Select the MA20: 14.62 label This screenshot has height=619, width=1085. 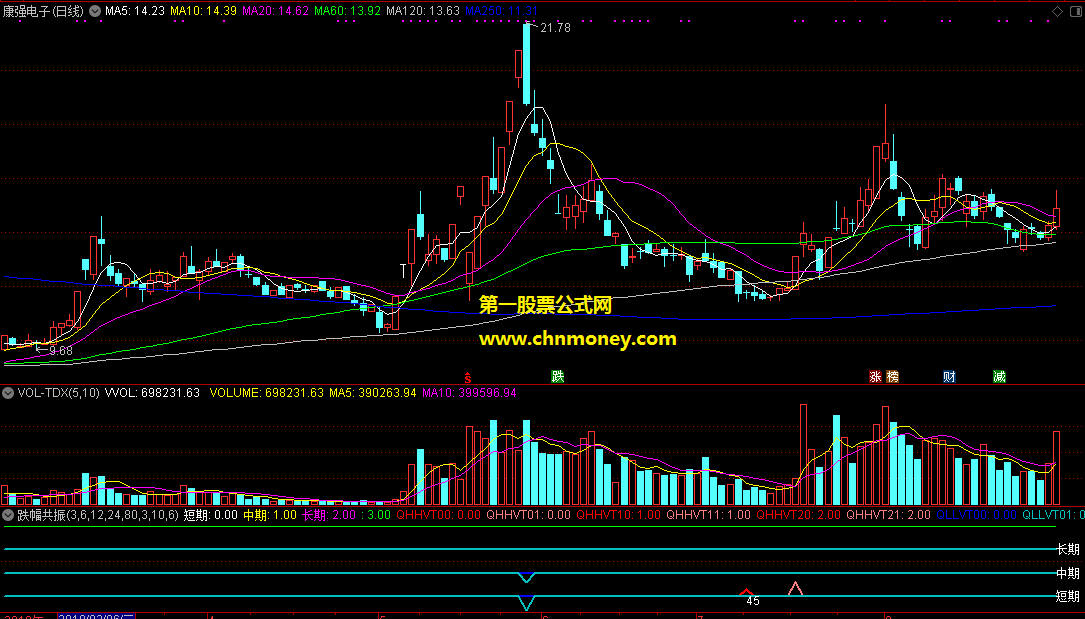point(275,11)
